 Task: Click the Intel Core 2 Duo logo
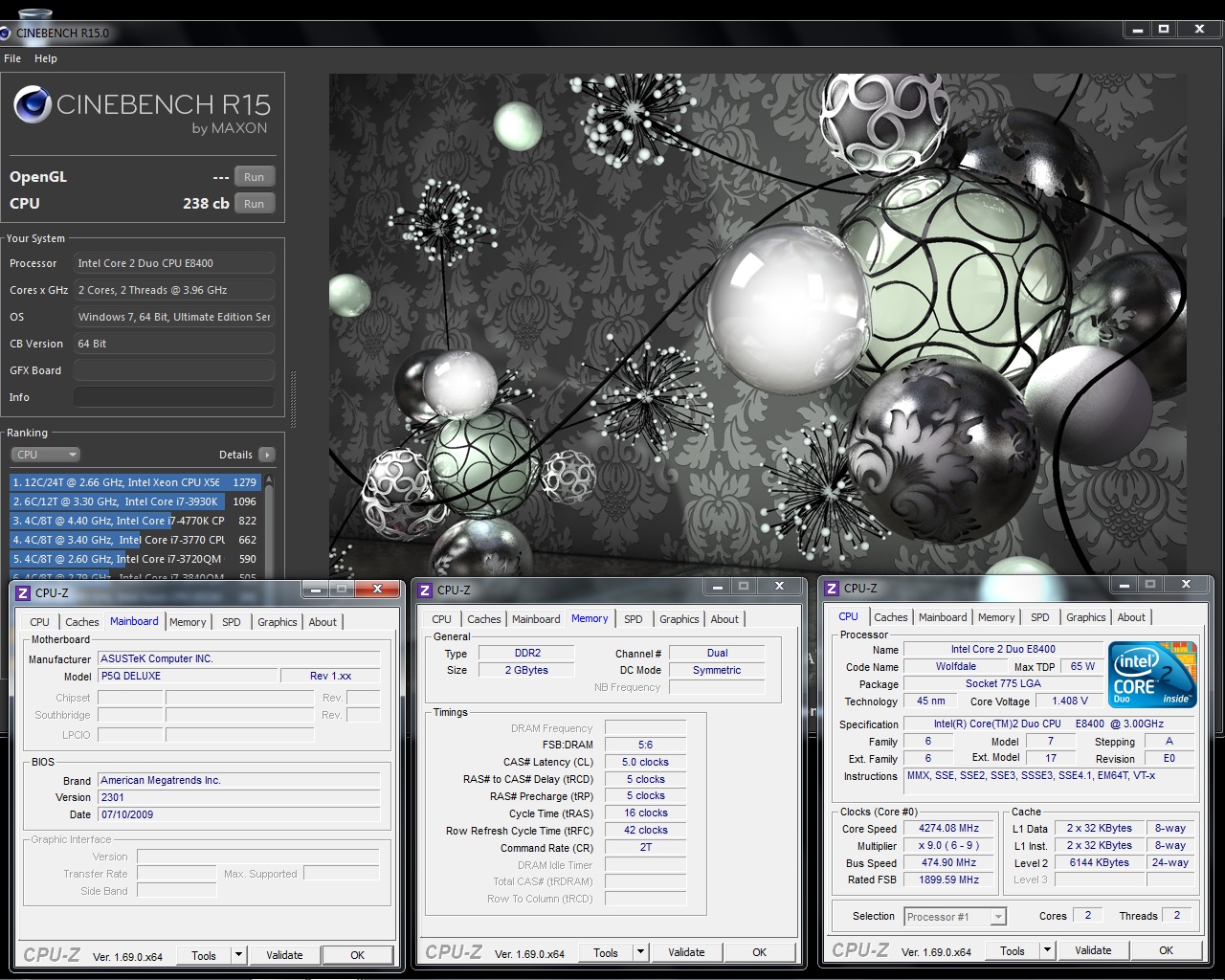coord(1153,675)
